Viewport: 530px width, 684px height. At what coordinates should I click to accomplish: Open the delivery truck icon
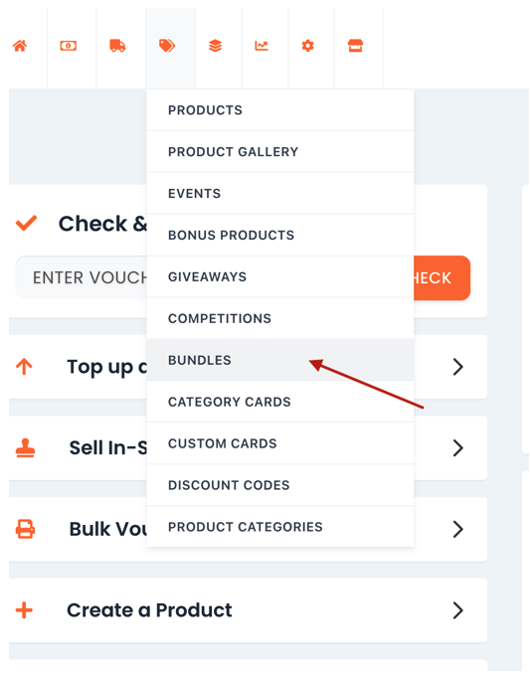(x=117, y=45)
